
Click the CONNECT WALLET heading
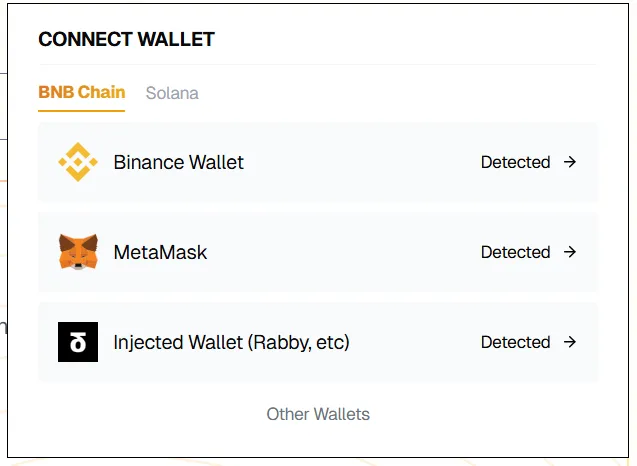point(126,40)
